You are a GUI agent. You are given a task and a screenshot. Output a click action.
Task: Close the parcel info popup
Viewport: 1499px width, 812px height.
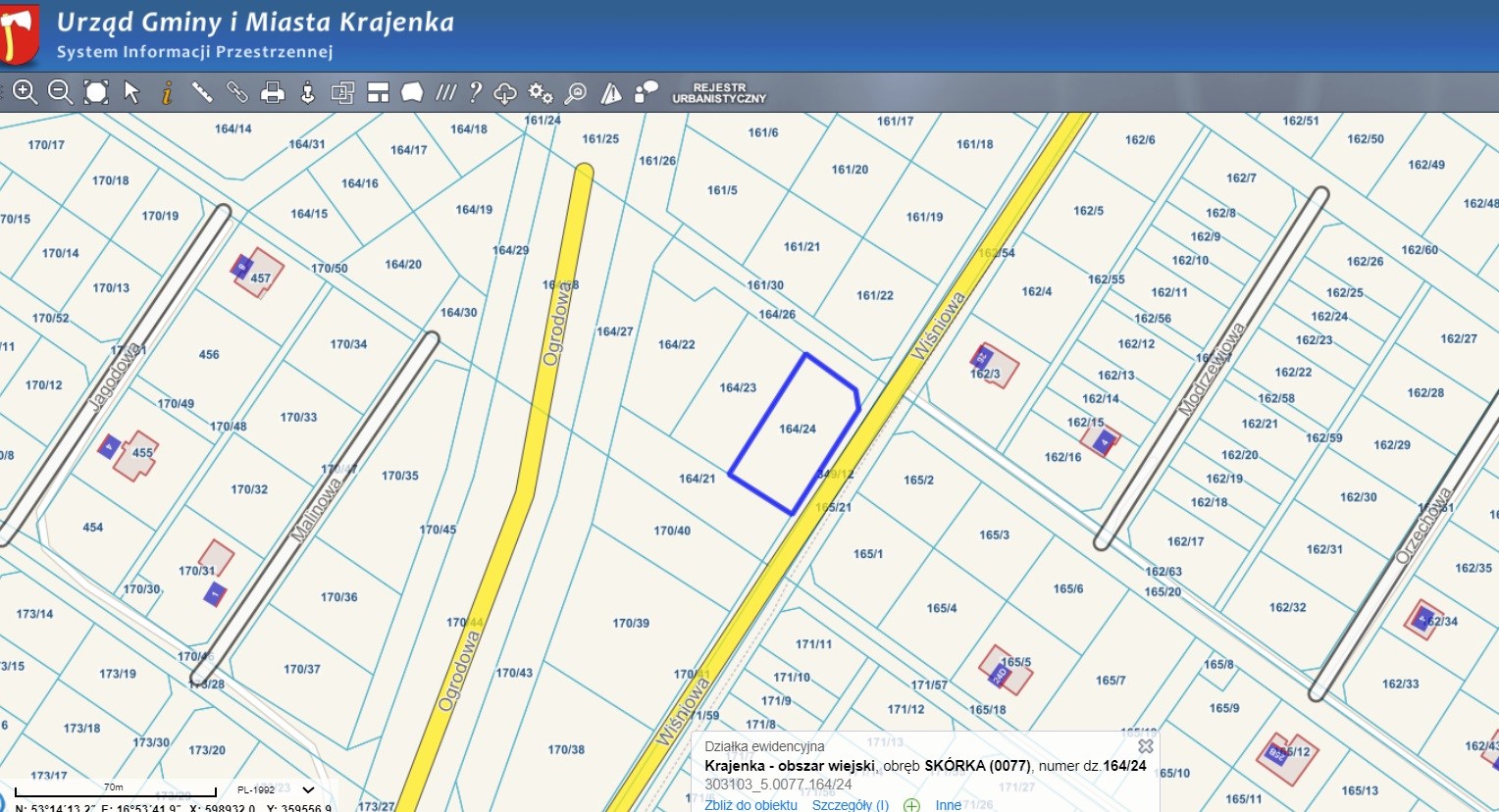tap(1145, 746)
